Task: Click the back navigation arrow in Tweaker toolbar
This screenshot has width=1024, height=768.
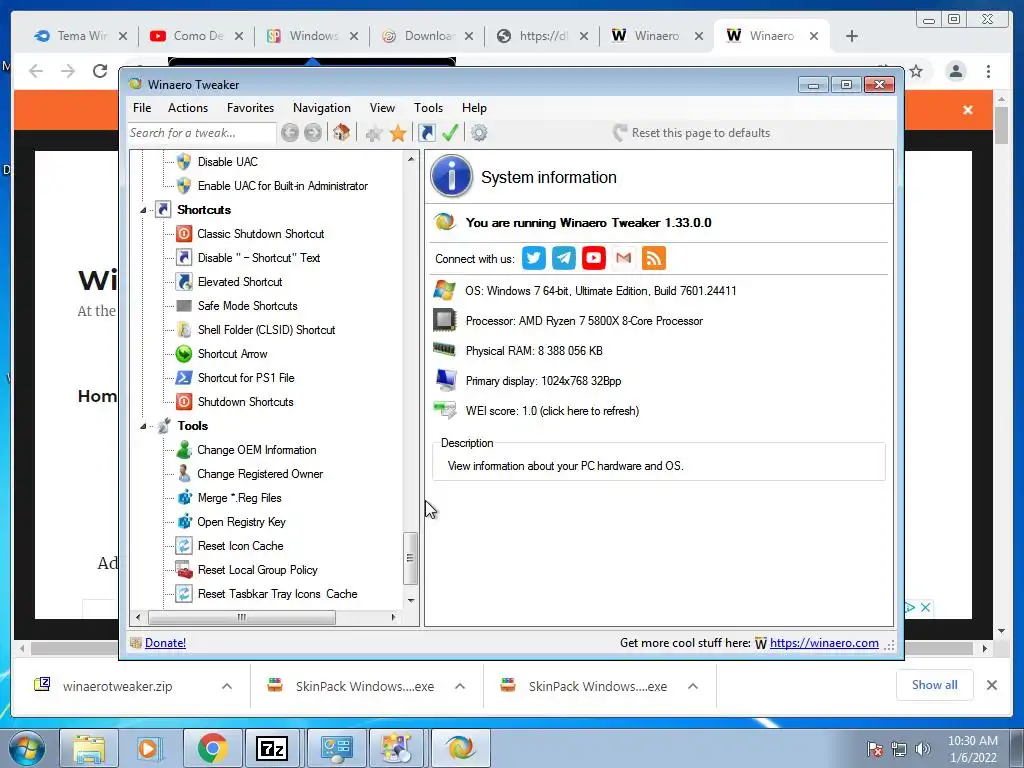Action: coord(290,133)
